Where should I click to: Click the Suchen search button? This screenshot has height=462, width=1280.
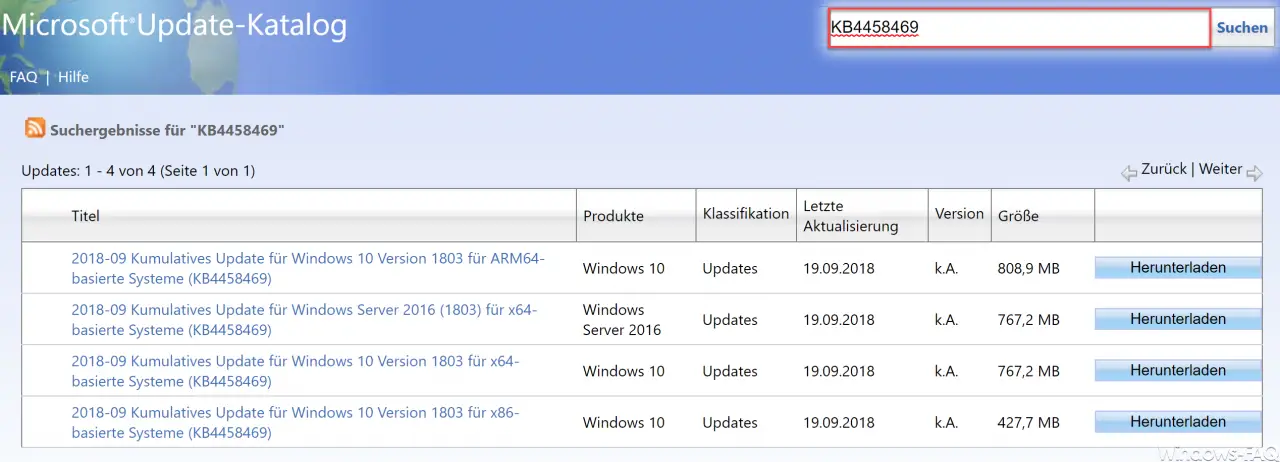tap(1242, 28)
